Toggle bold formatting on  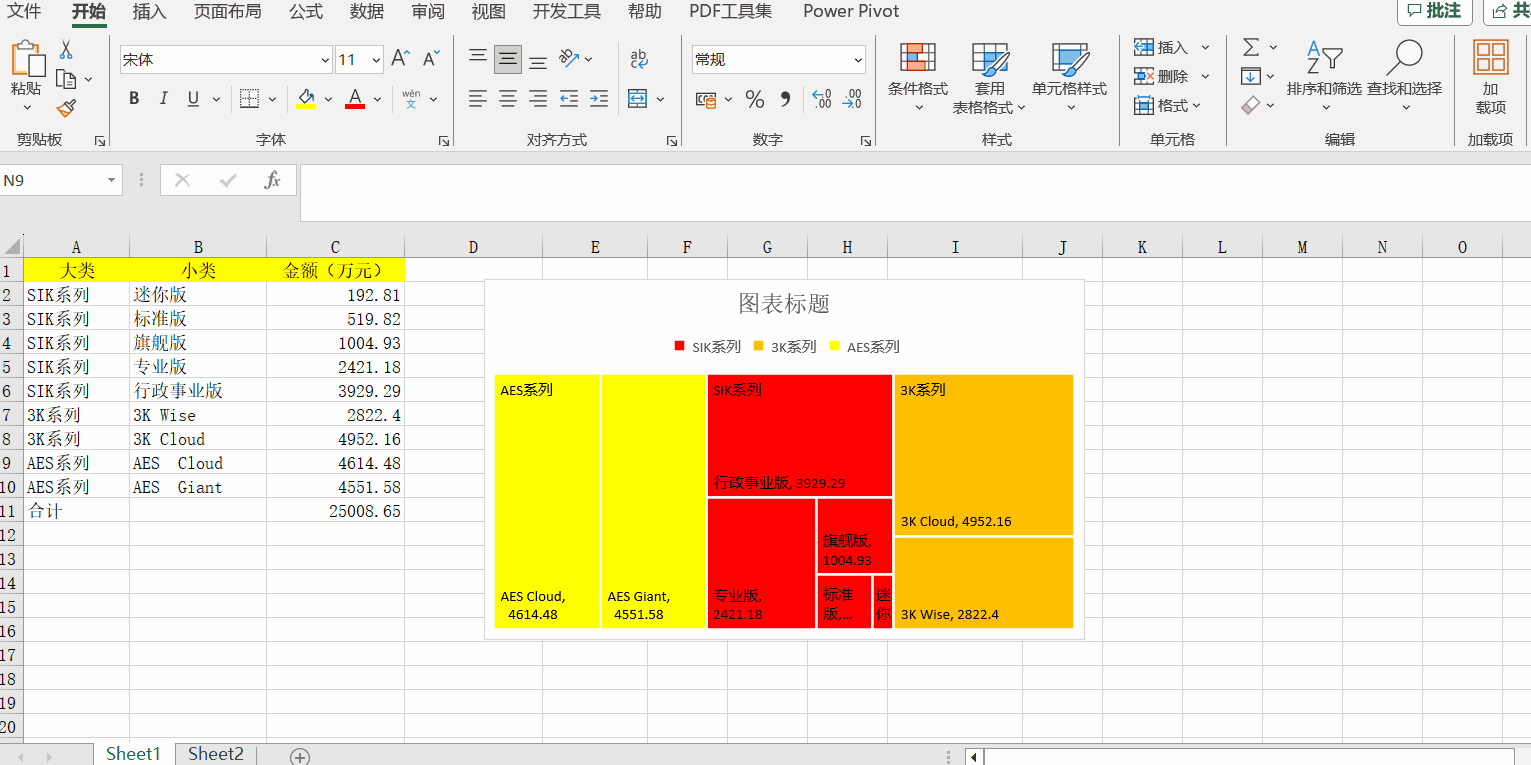[x=133, y=98]
